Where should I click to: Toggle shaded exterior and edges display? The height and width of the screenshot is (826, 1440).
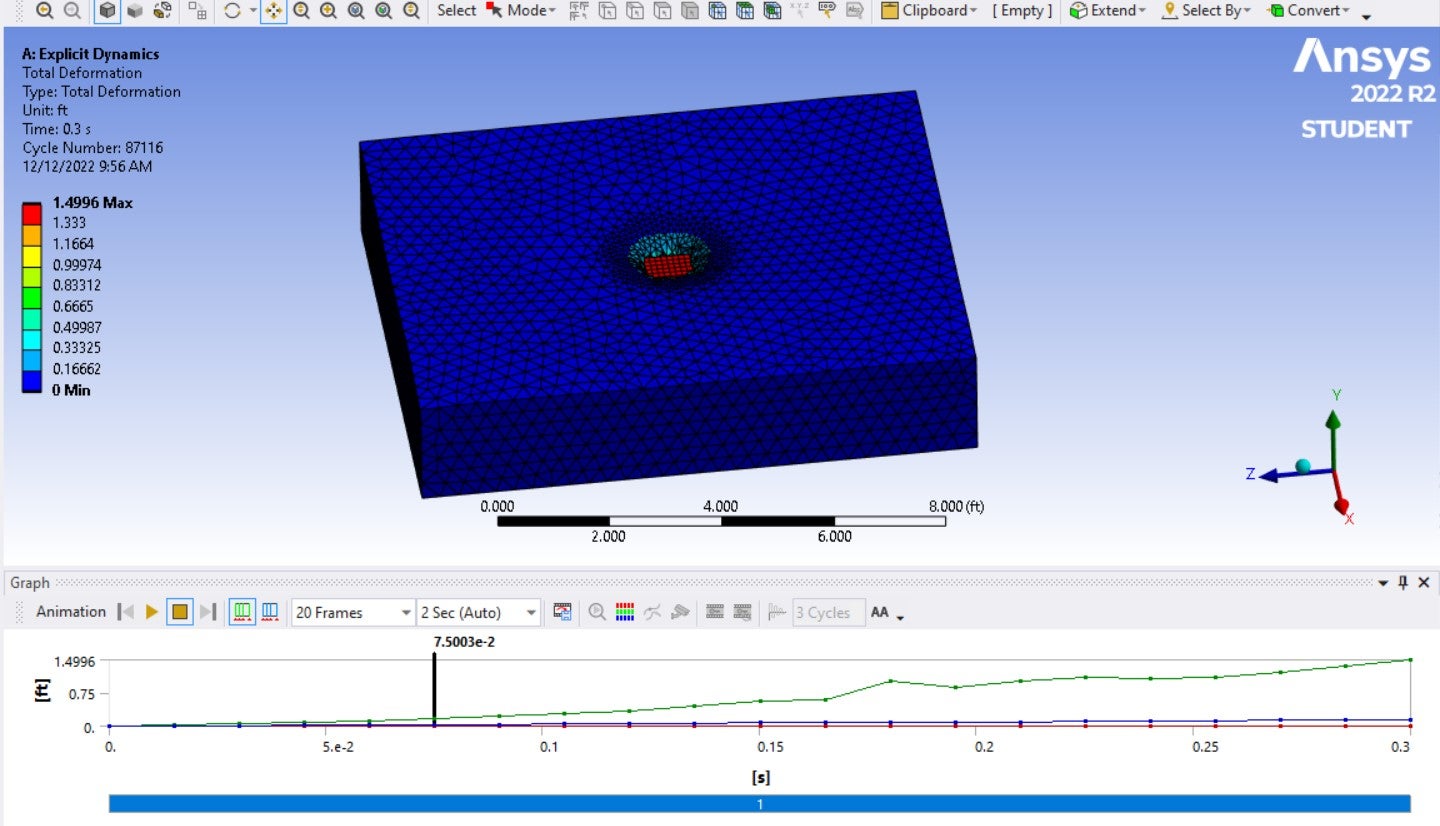point(107,11)
